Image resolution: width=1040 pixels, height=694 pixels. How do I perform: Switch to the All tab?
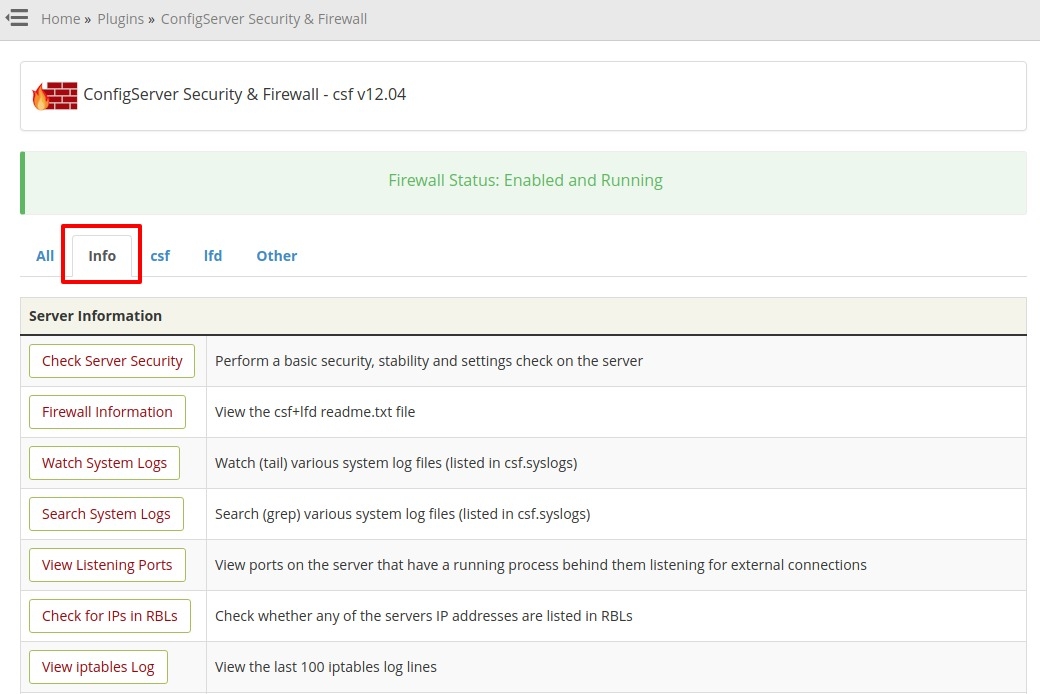[45, 256]
